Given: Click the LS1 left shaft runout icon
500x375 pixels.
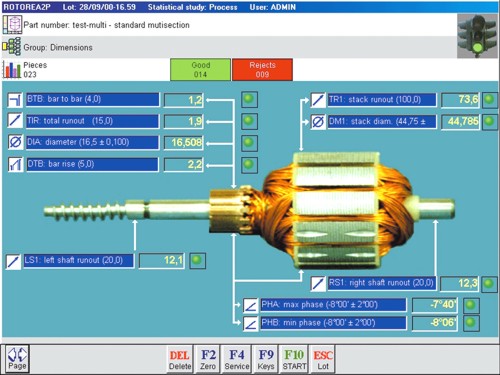Looking at the screenshot, I should pyautogui.click(x=13, y=261).
